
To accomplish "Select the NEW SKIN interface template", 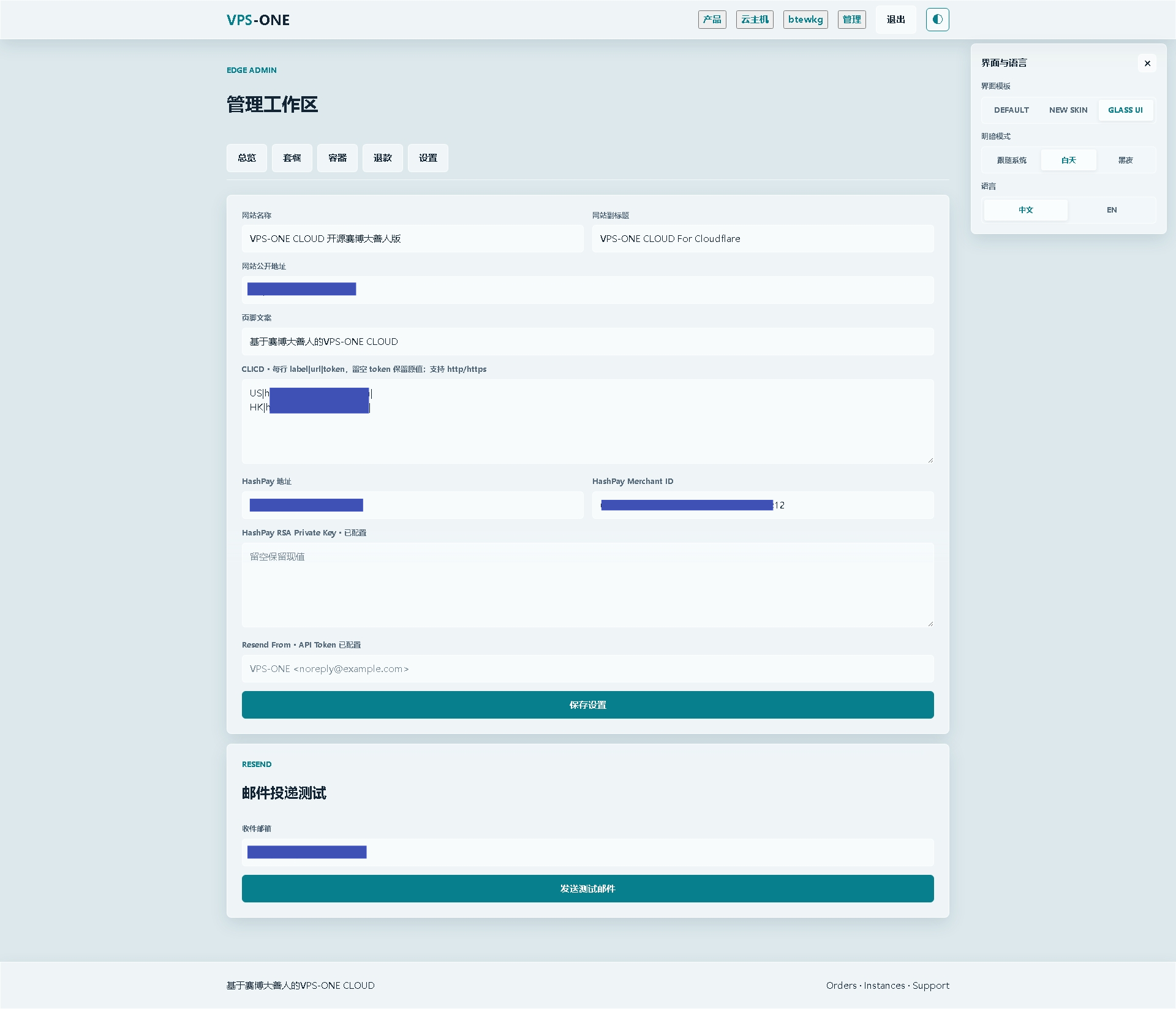I will pyautogui.click(x=1068, y=110).
